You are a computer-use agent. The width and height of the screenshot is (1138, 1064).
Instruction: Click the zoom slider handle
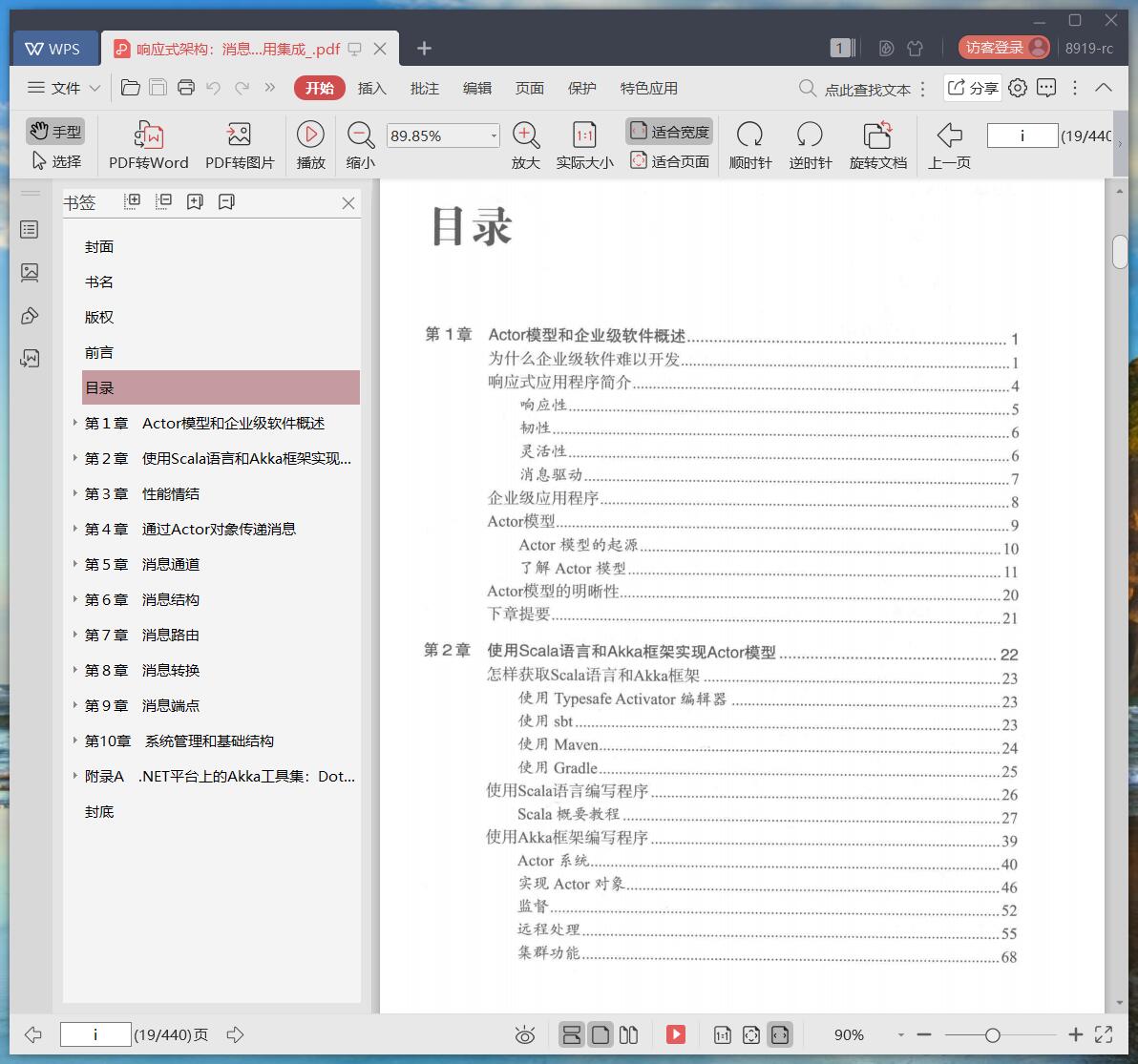coord(992,1035)
